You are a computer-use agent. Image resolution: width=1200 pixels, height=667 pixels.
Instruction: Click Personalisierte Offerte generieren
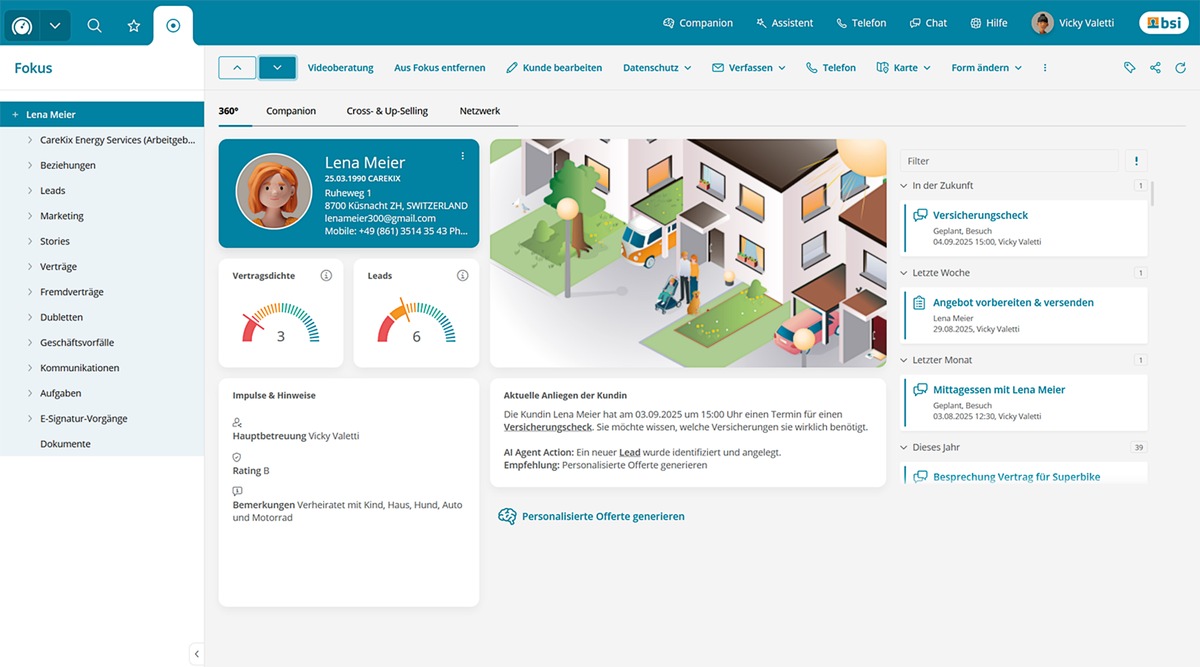(602, 517)
